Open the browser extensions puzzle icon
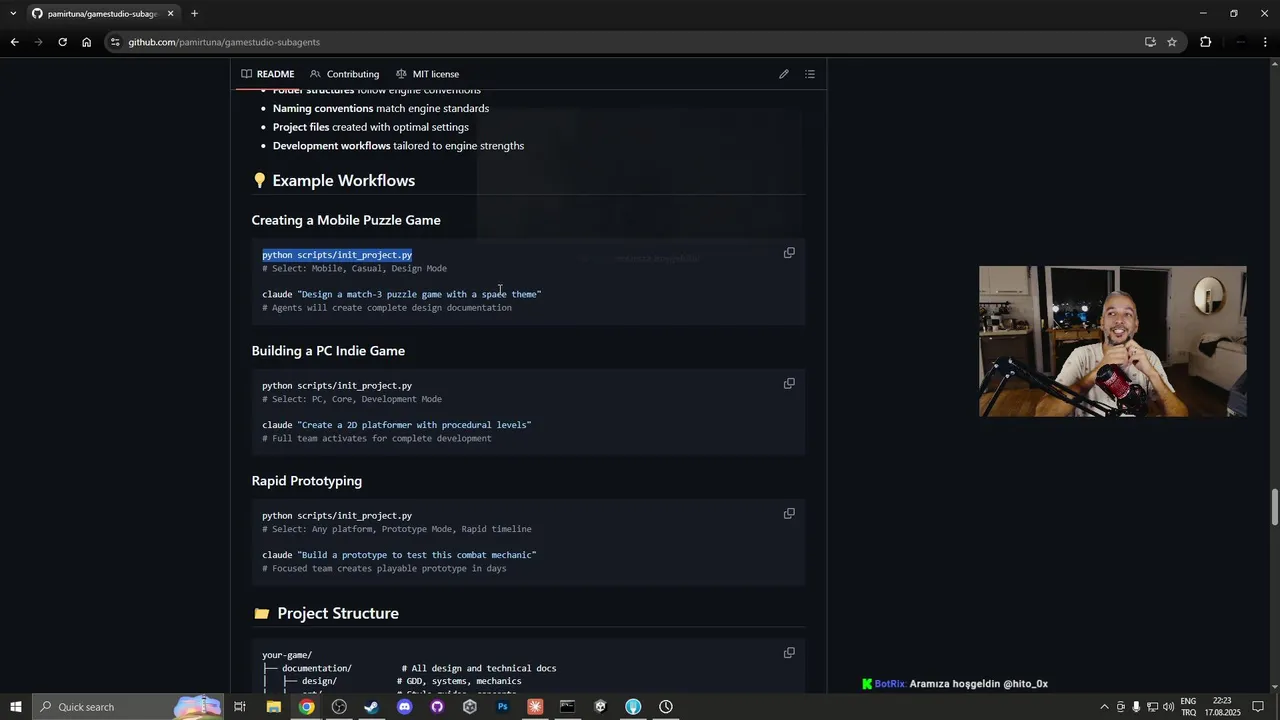This screenshot has height=720, width=1280. 1205,42
